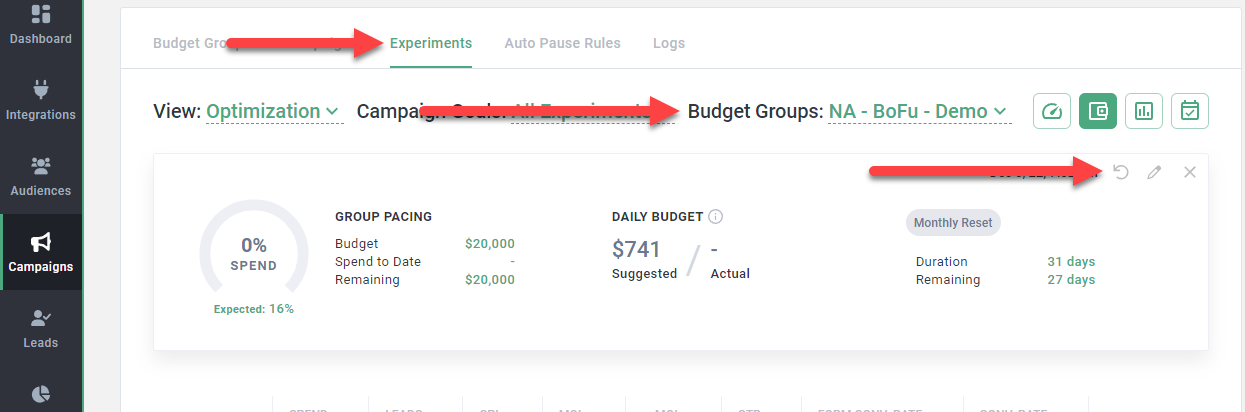Switch to the bar chart view

pyautogui.click(x=1144, y=111)
